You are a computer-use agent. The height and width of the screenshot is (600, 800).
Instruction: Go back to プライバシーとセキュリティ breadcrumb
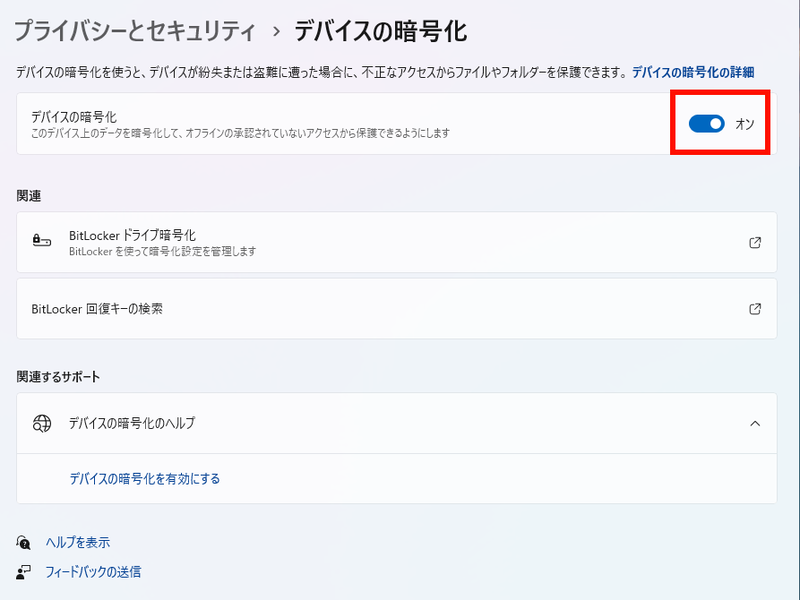(x=135, y=31)
